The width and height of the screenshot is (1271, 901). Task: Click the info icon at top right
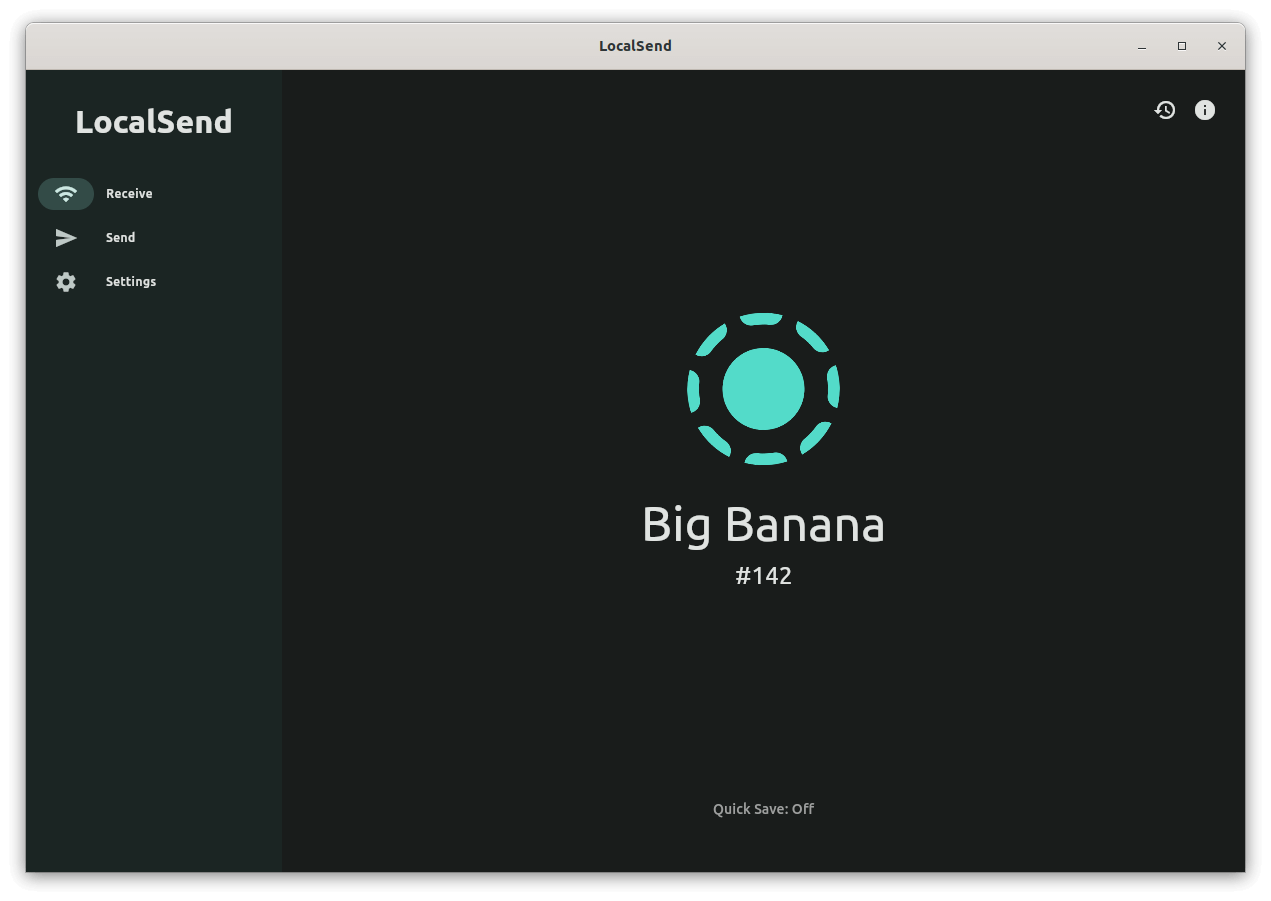tap(1204, 110)
